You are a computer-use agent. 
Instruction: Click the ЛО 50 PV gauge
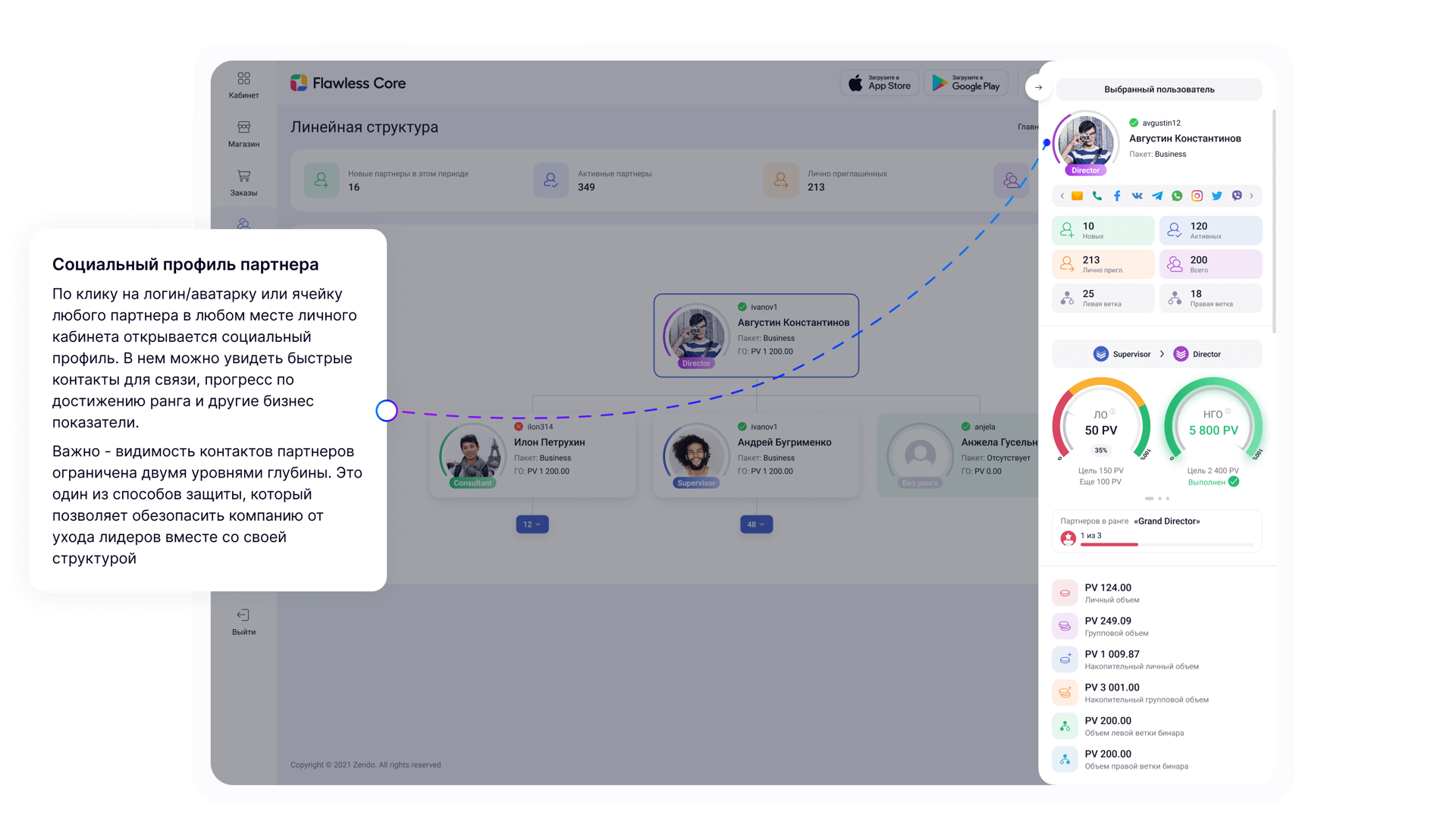point(1100,421)
